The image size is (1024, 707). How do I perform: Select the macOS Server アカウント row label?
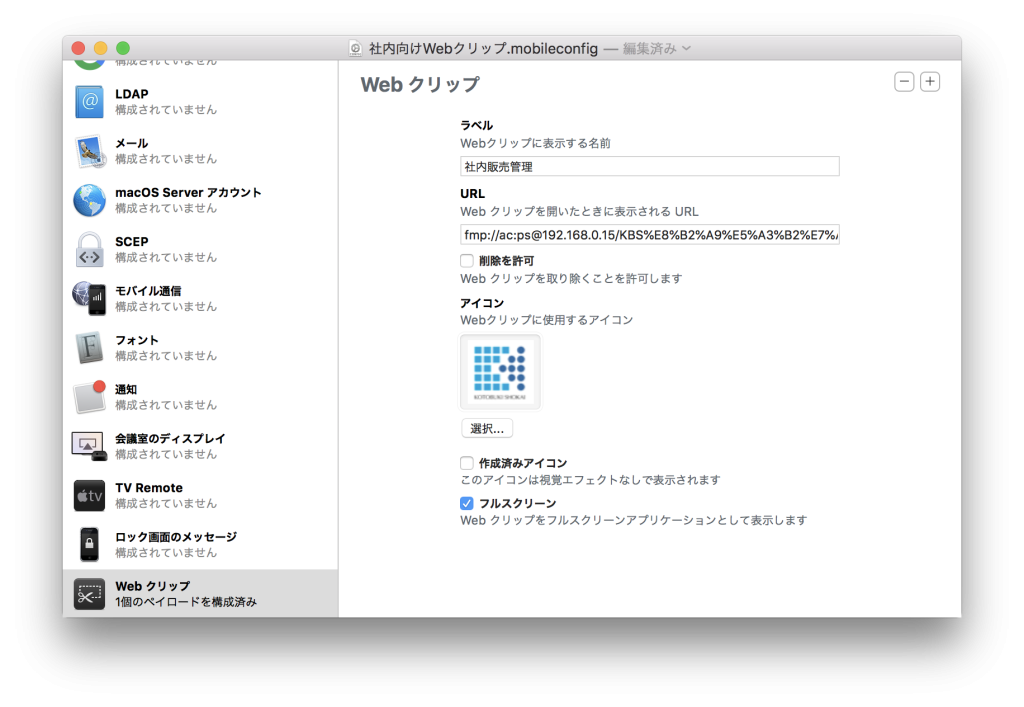(x=188, y=193)
